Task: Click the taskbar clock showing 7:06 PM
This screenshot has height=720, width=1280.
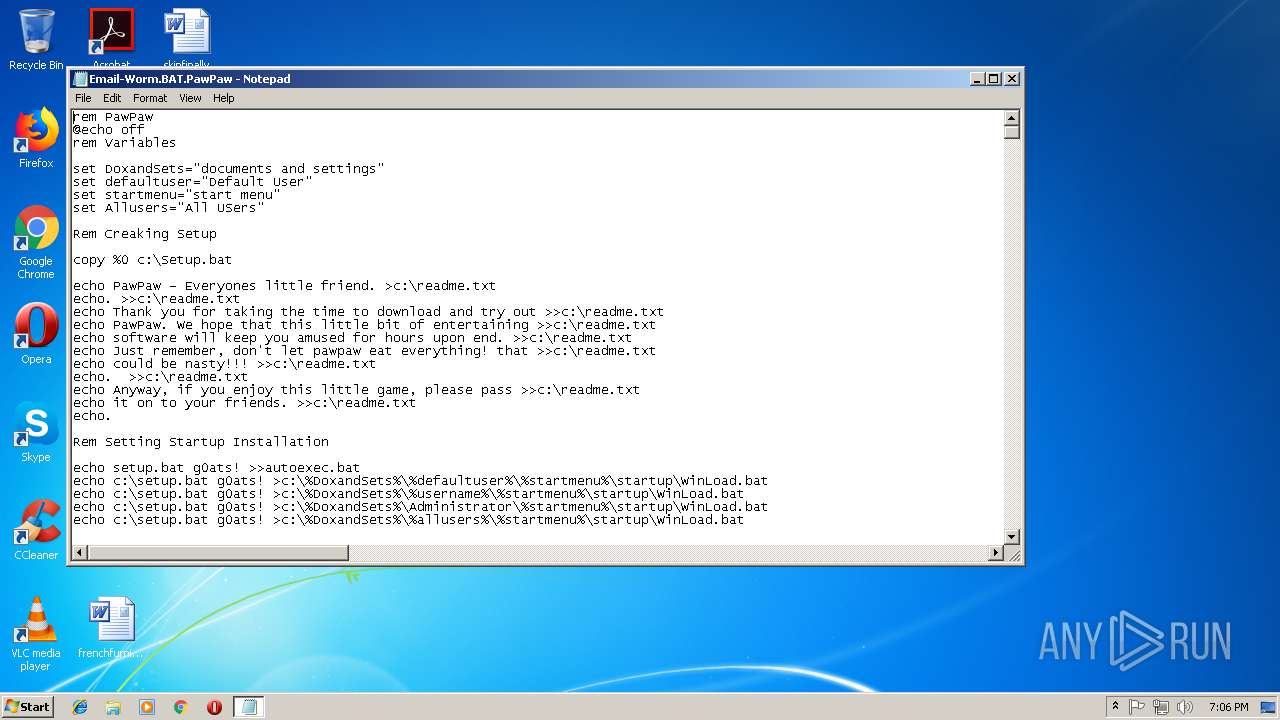Action: (1228, 707)
